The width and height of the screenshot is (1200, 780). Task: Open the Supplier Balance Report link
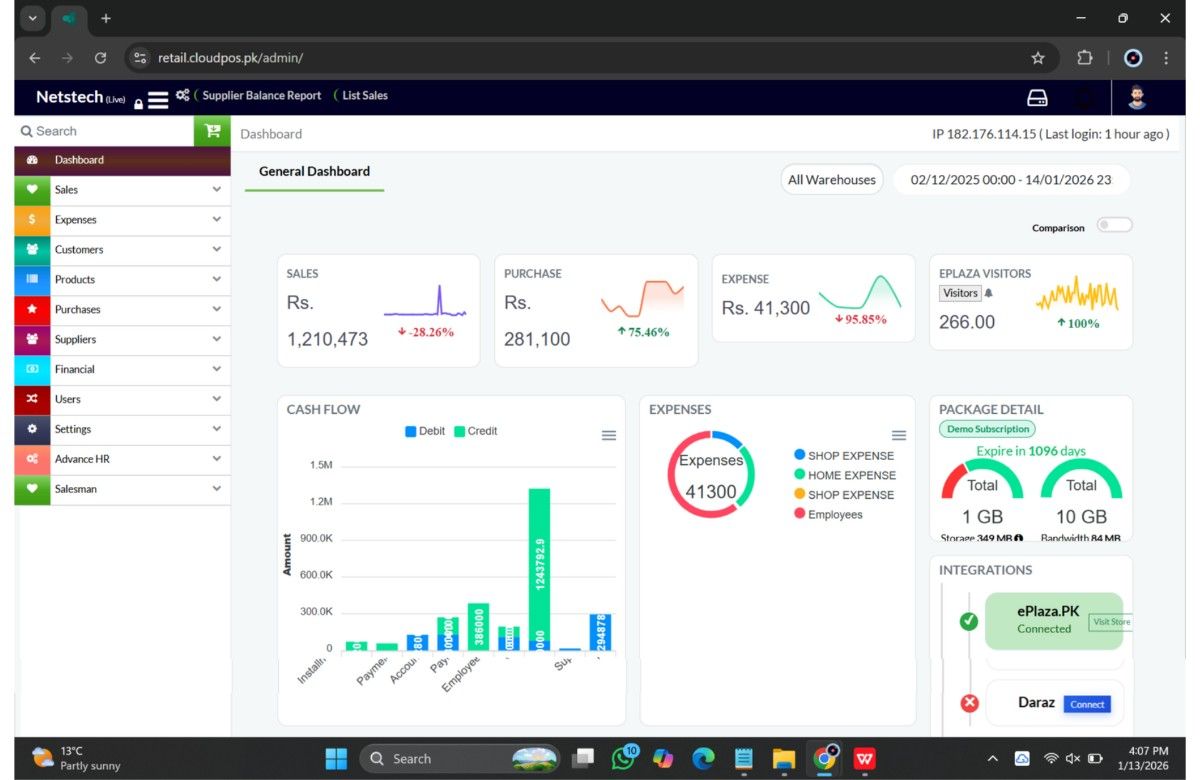tap(262, 95)
